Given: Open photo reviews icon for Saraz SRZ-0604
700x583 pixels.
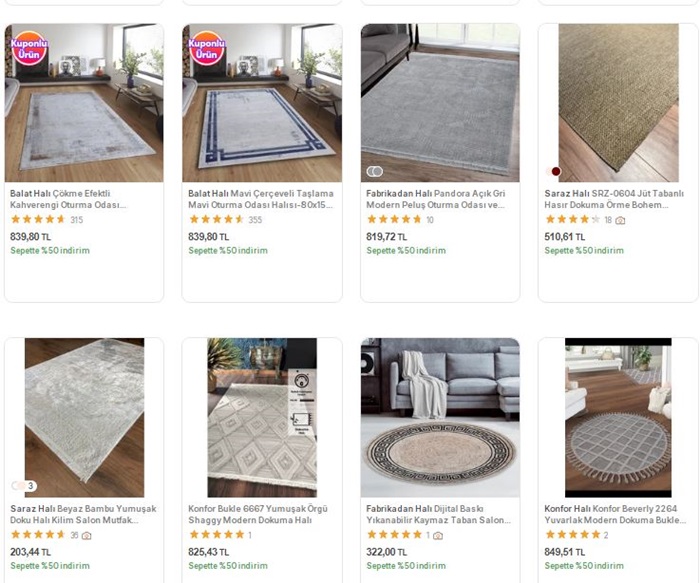Looking at the screenshot, I should tap(620, 220).
